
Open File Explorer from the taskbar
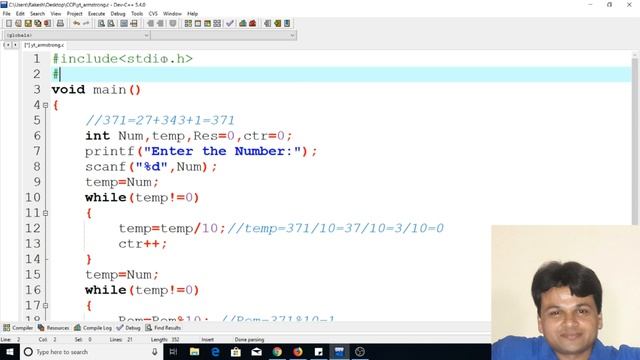click(x=194, y=352)
